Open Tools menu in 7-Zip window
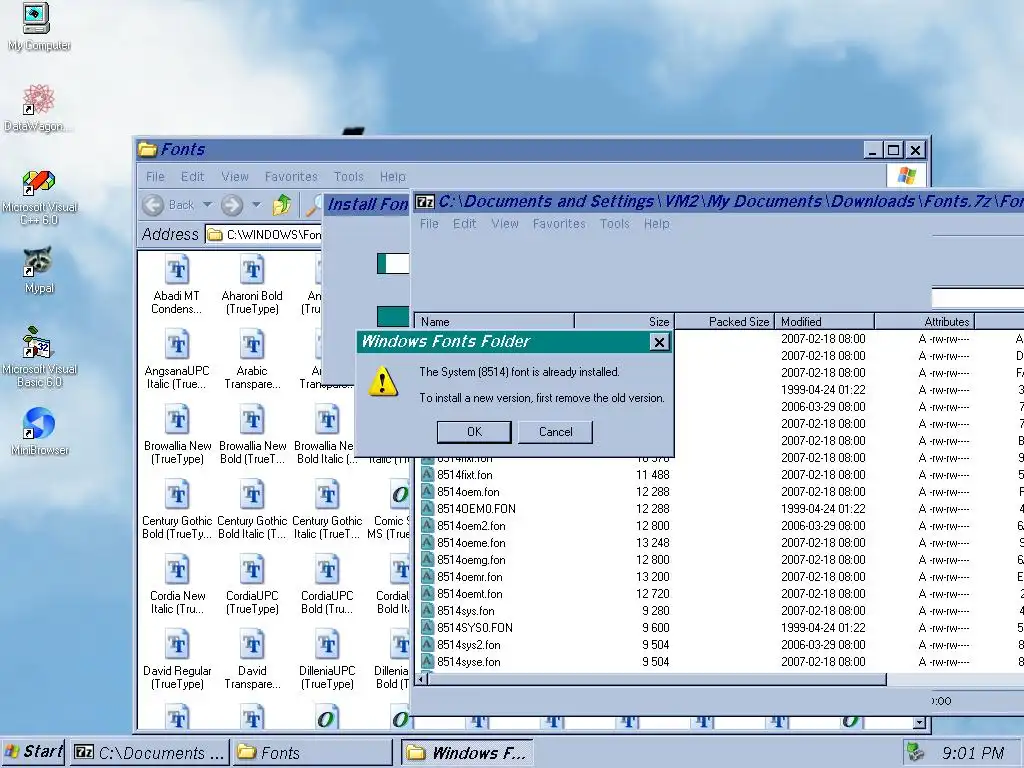Viewport: 1024px width, 768px height. click(x=615, y=223)
